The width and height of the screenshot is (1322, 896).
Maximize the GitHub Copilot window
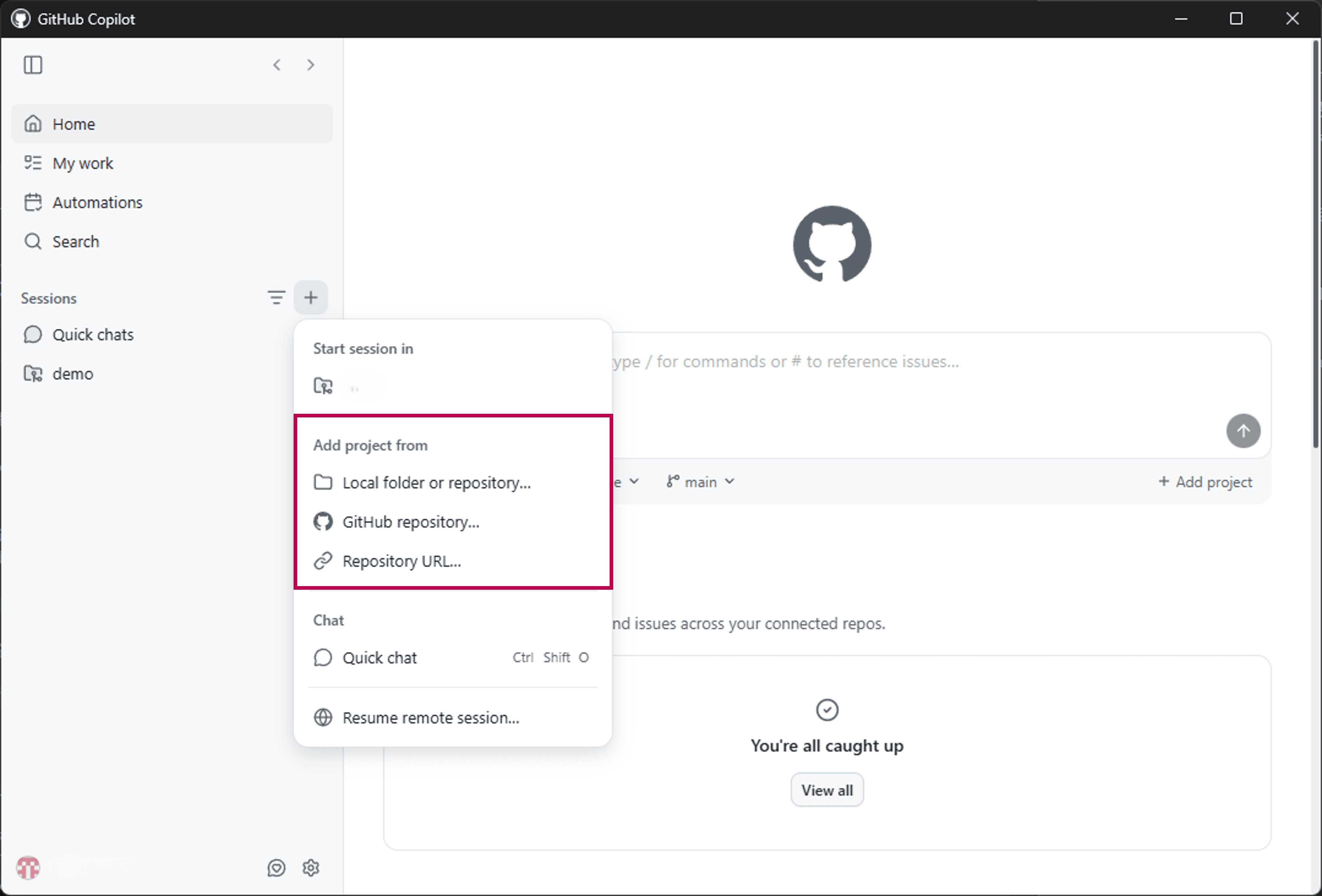coord(1236,19)
